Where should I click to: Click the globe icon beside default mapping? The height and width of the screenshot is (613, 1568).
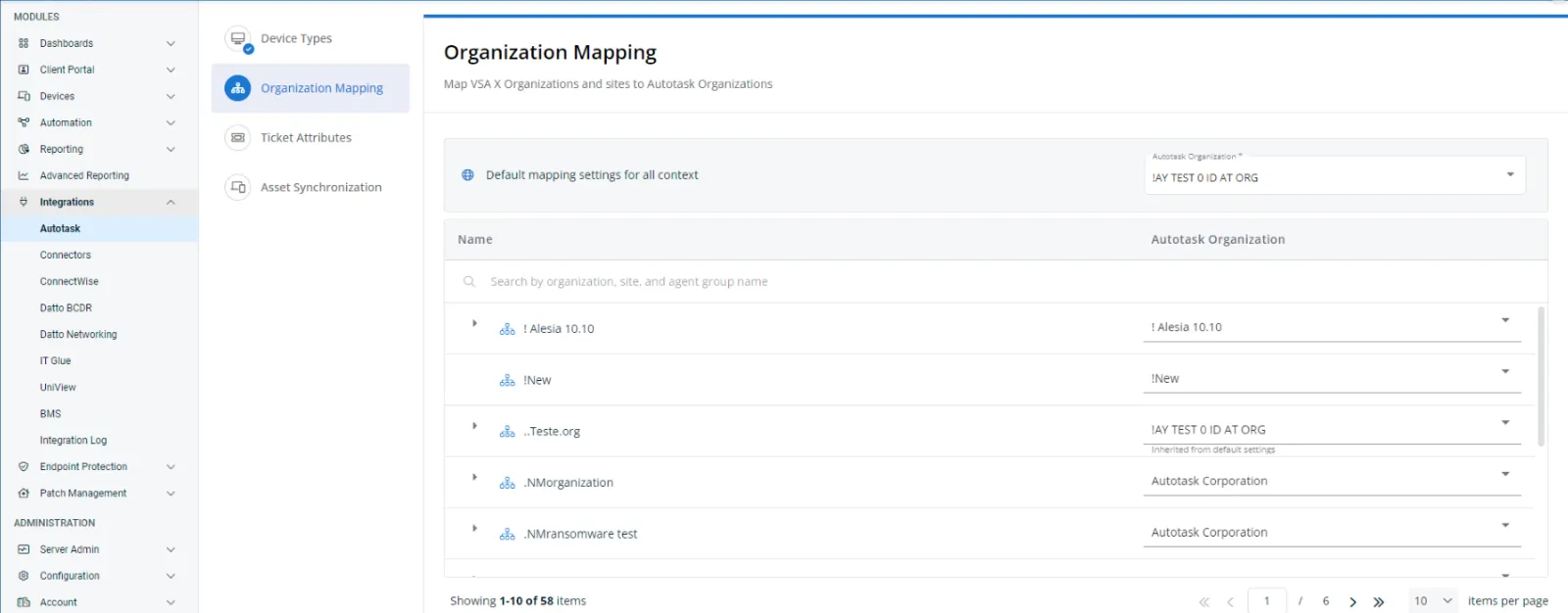tap(467, 175)
